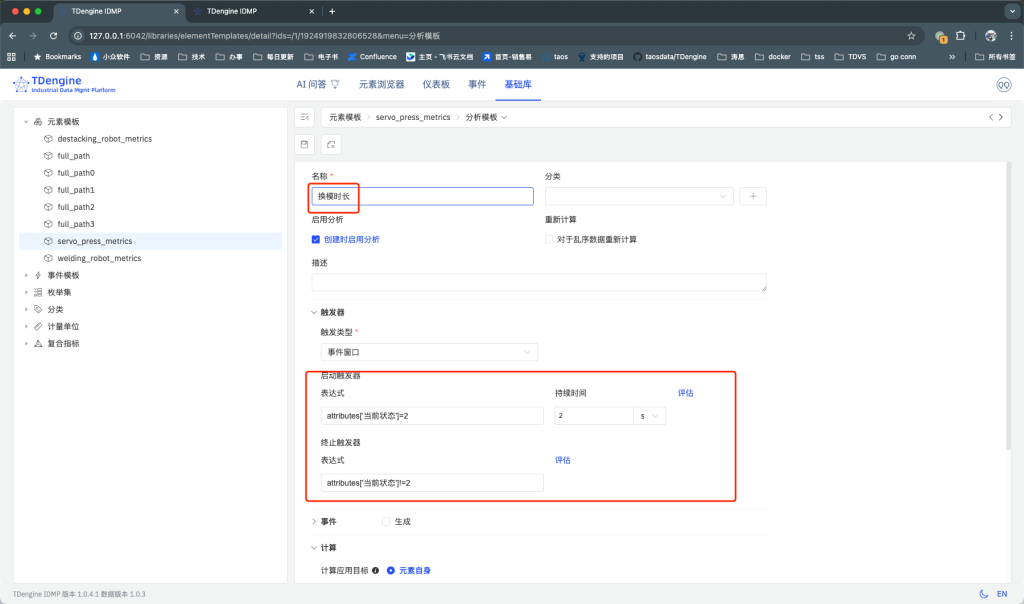Click the + button next to the 分类 dropdown

tap(752, 196)
